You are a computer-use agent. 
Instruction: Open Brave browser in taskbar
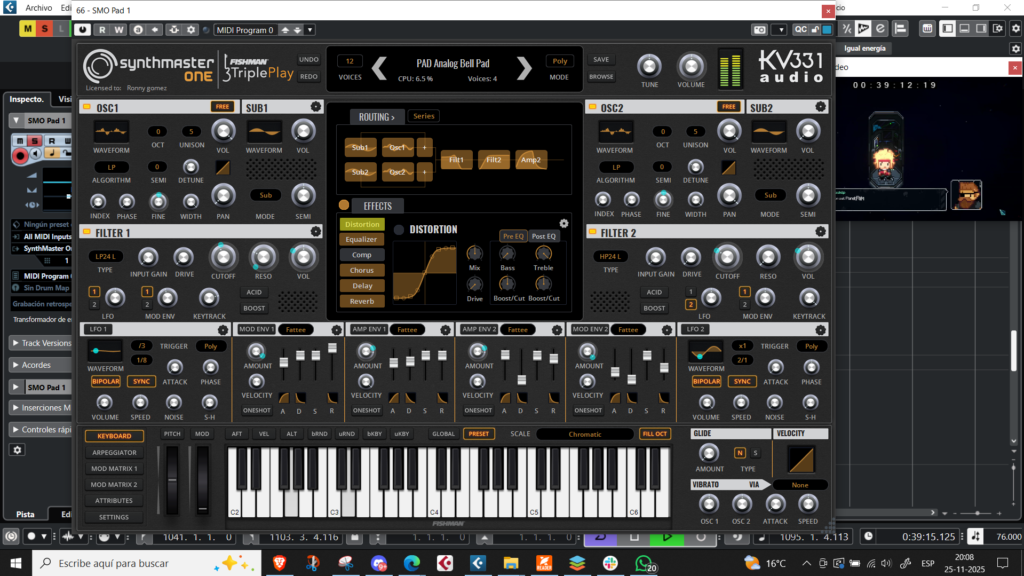point(280,562)
